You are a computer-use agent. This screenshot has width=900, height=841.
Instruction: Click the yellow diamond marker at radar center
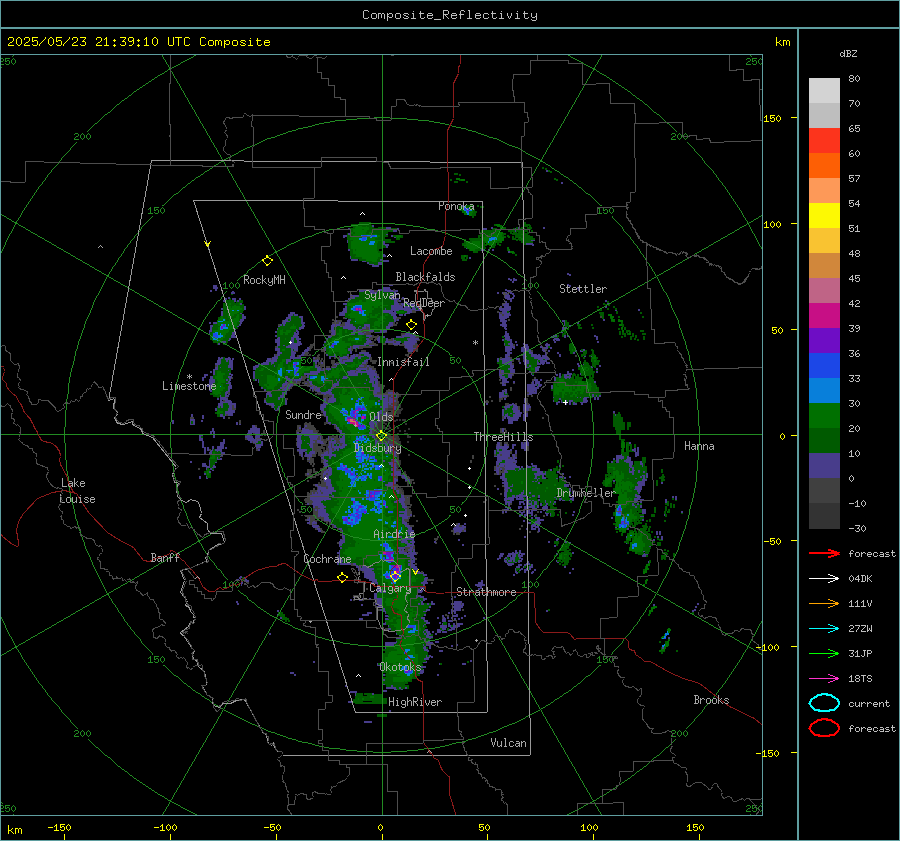pyautogui.click(x=382, y=436)
